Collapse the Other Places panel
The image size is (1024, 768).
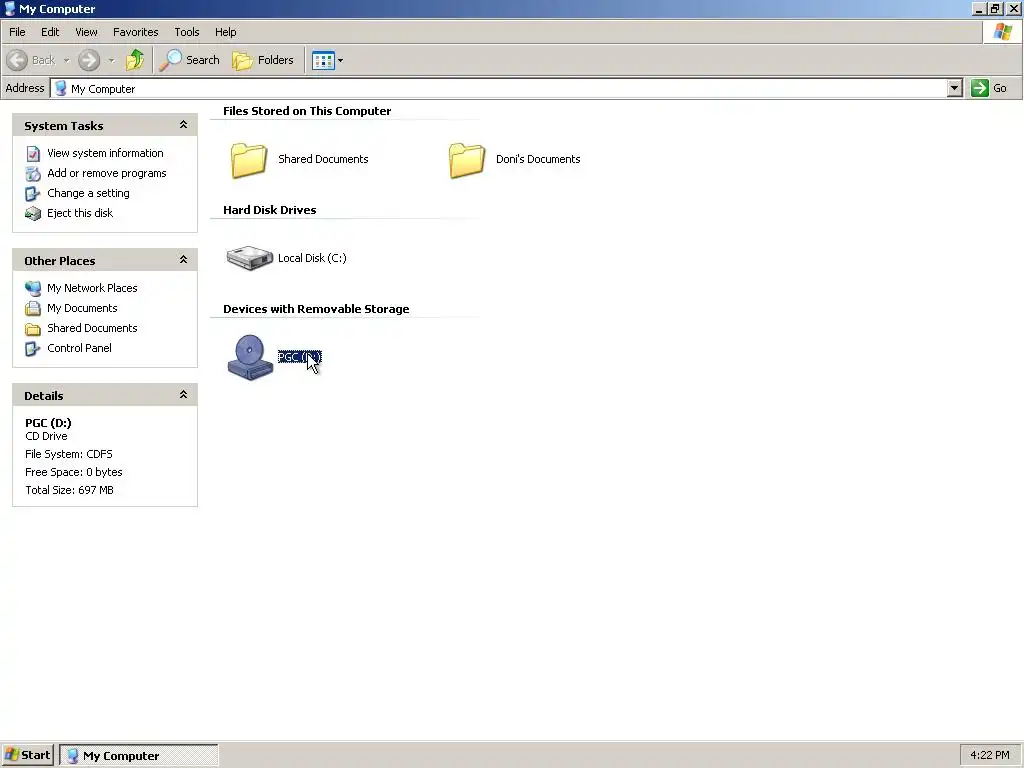(x=184, y=260)
